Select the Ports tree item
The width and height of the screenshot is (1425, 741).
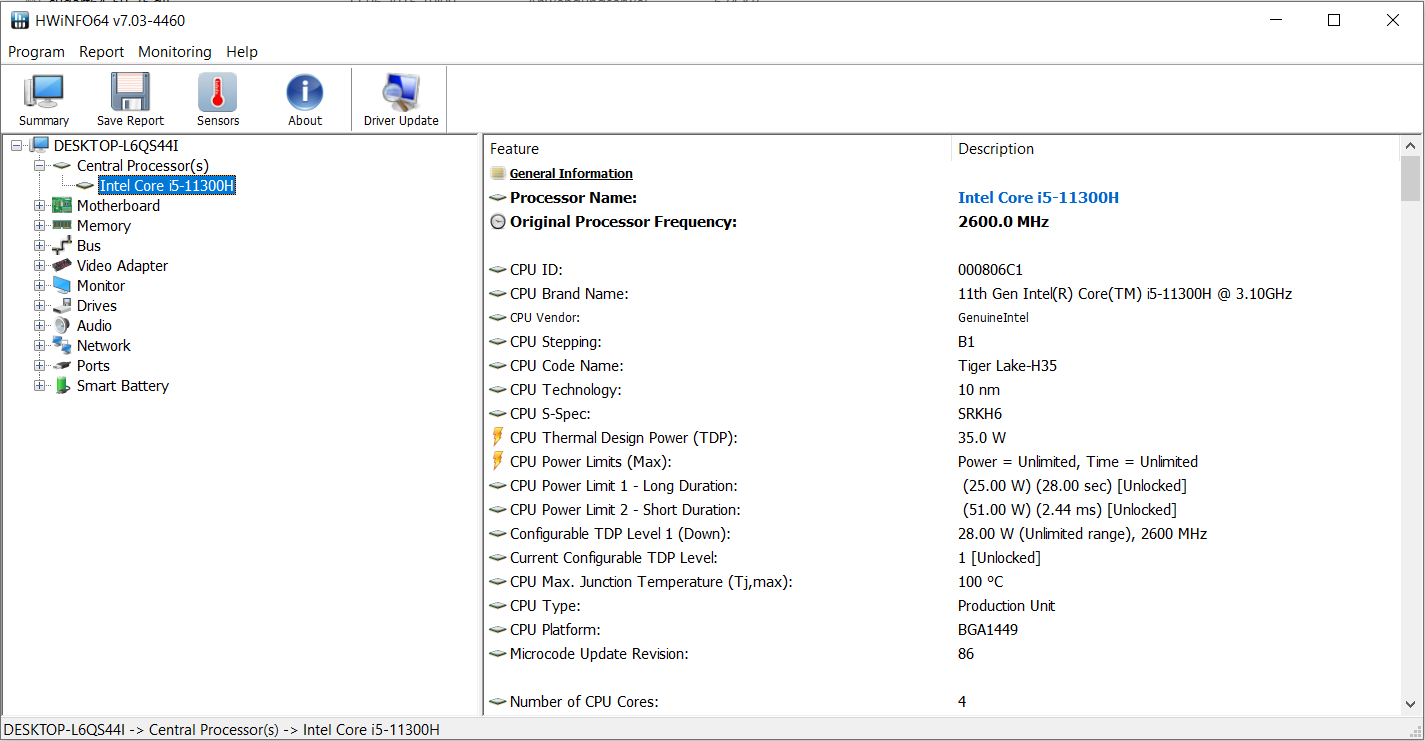[93, 366]
